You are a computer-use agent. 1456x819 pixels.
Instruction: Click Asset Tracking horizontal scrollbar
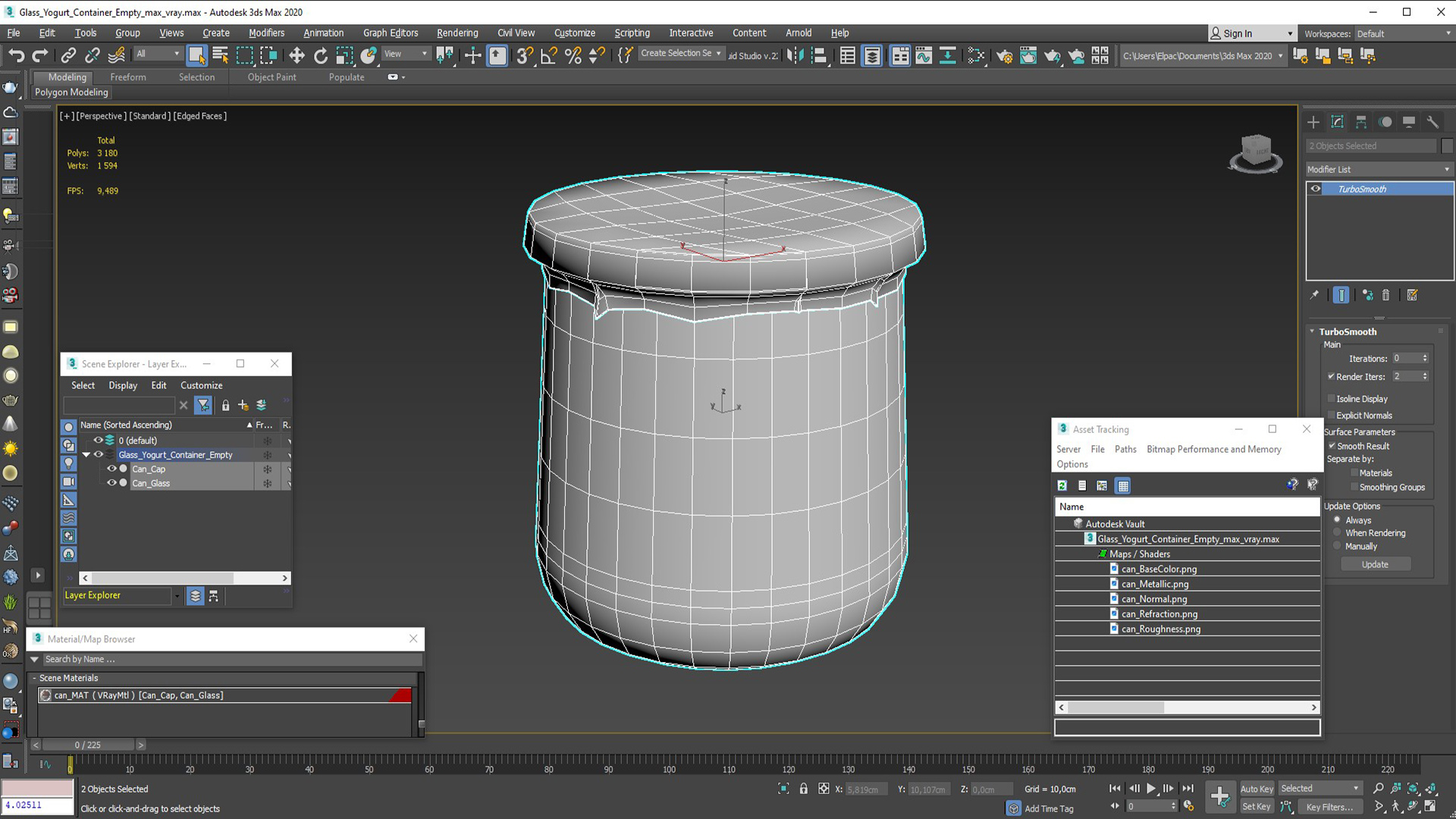[x=1116, y=708]
